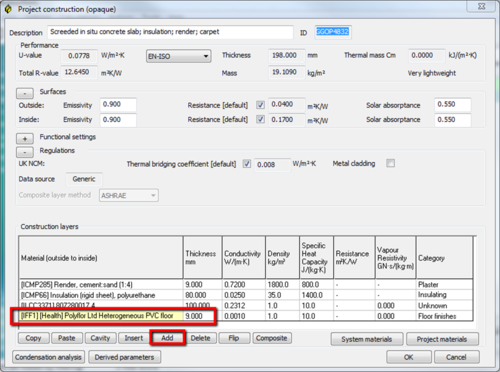Click the Category column header
500x372 pixels.
pyautogui.click(x=444, y=258)
